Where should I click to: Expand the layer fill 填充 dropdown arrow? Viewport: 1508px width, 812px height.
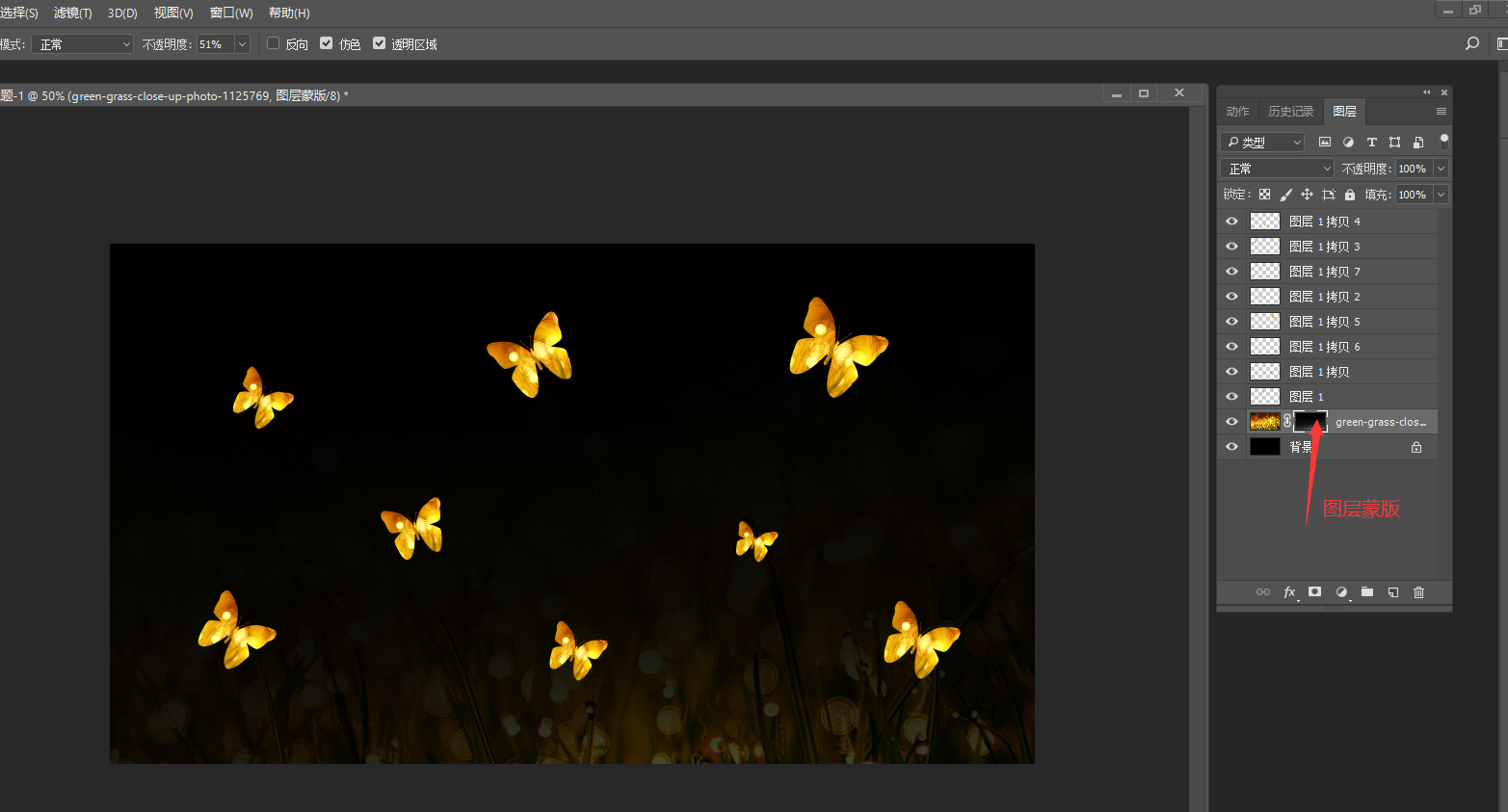tap(1441, 195)
